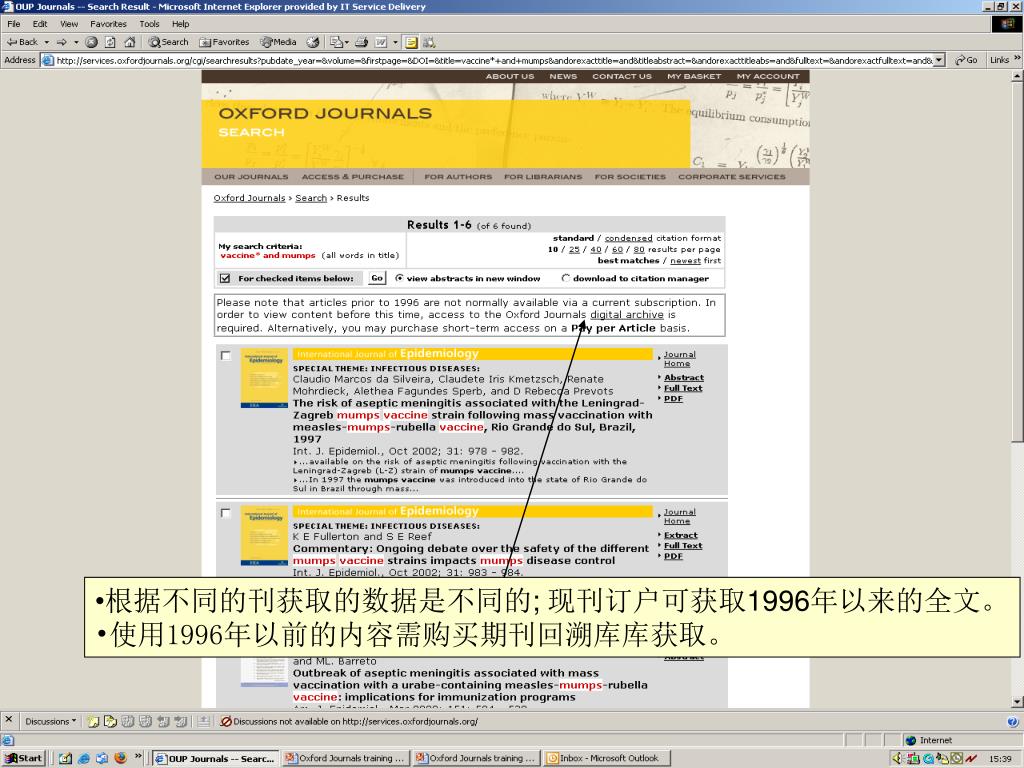Viewport: 1024px width, 768px height.
Task: Close the Discussions bar with X
Action: 8,720
